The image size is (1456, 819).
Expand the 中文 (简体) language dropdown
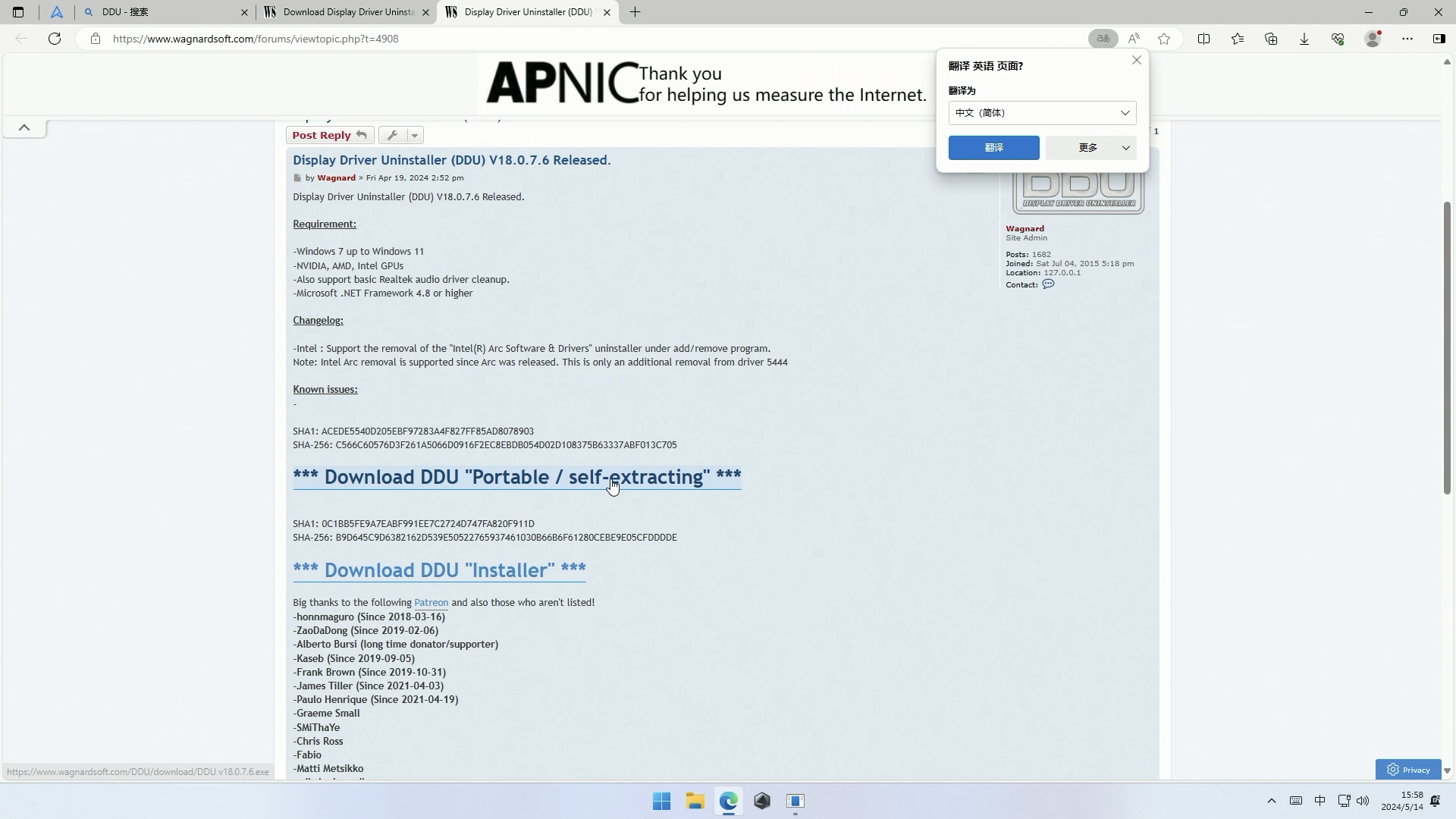1041,113
